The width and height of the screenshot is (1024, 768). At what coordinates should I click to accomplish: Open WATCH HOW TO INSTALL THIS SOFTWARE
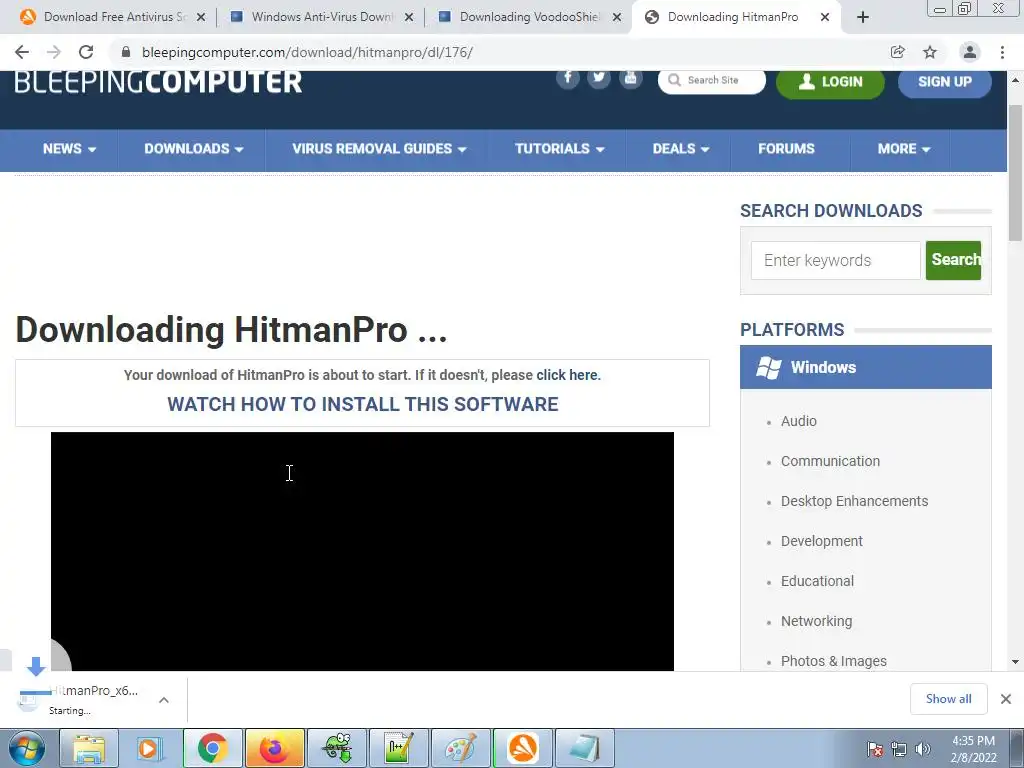[x=362, y=404]
